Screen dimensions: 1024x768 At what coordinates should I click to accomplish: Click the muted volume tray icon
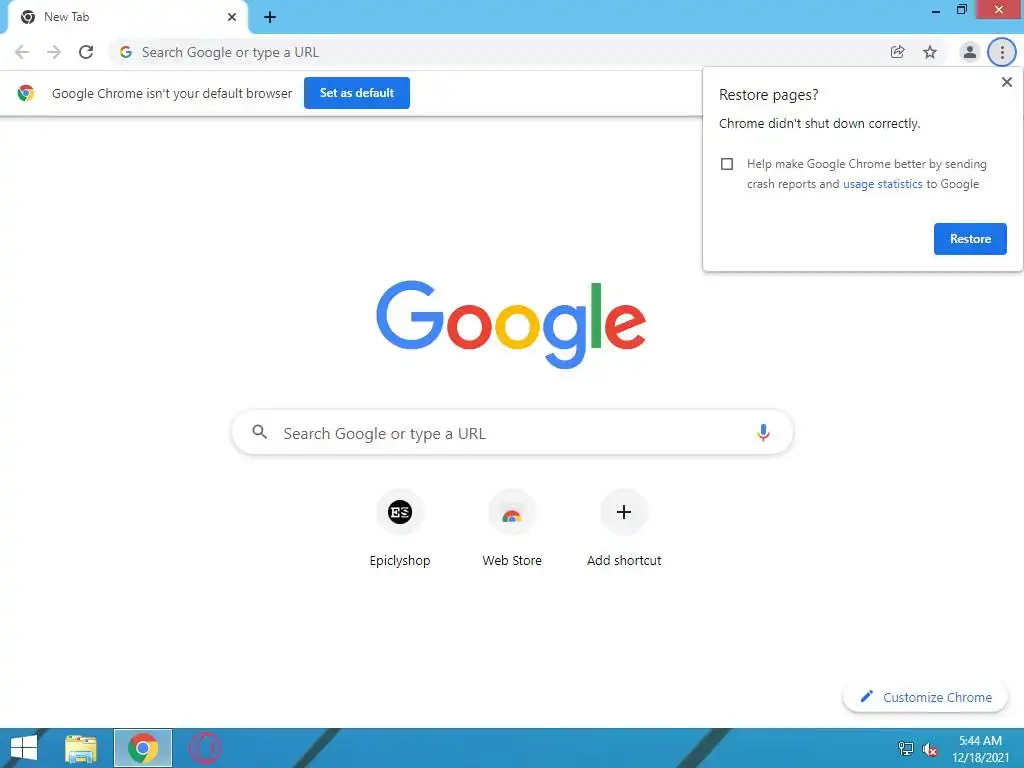[x=929, y=749]
